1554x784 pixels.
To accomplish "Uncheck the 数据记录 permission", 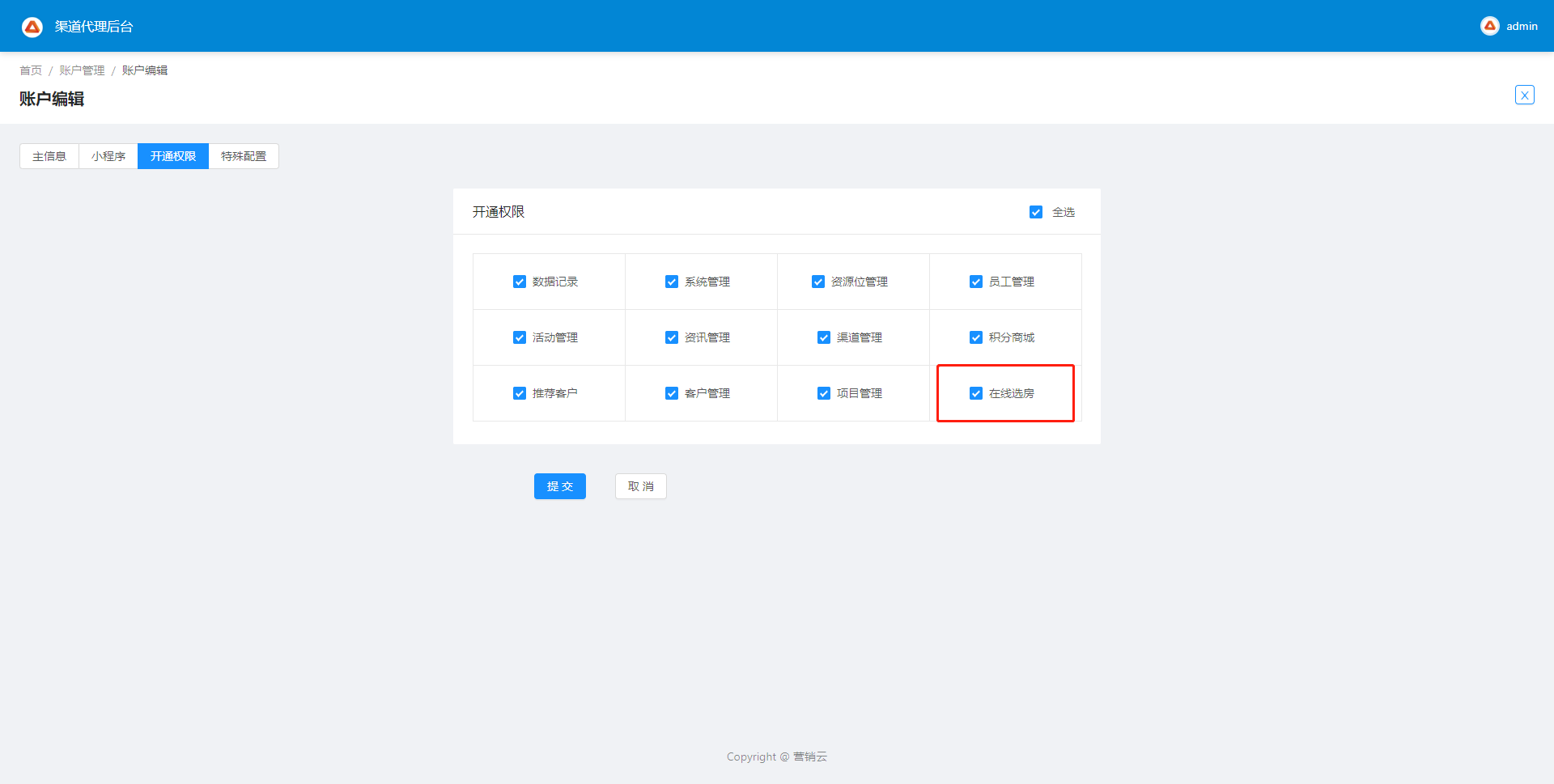I will [x=520, y=282].
